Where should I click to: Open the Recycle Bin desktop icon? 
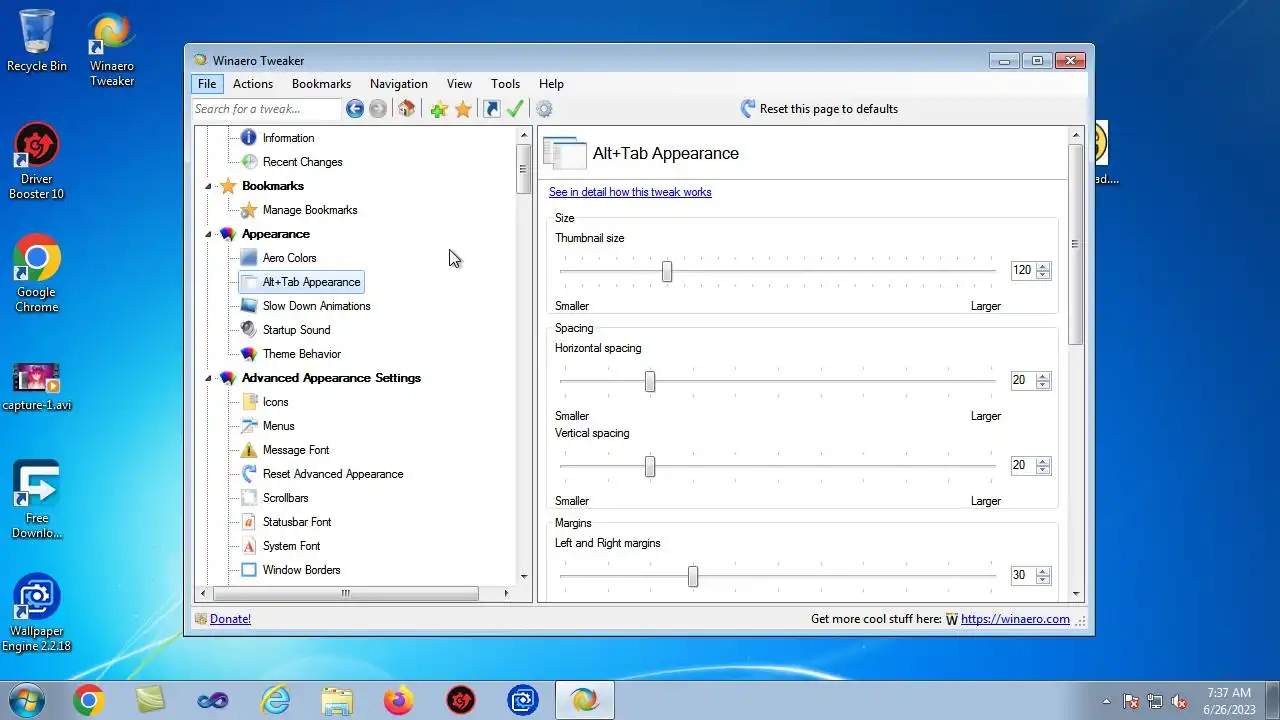(37, 41)
